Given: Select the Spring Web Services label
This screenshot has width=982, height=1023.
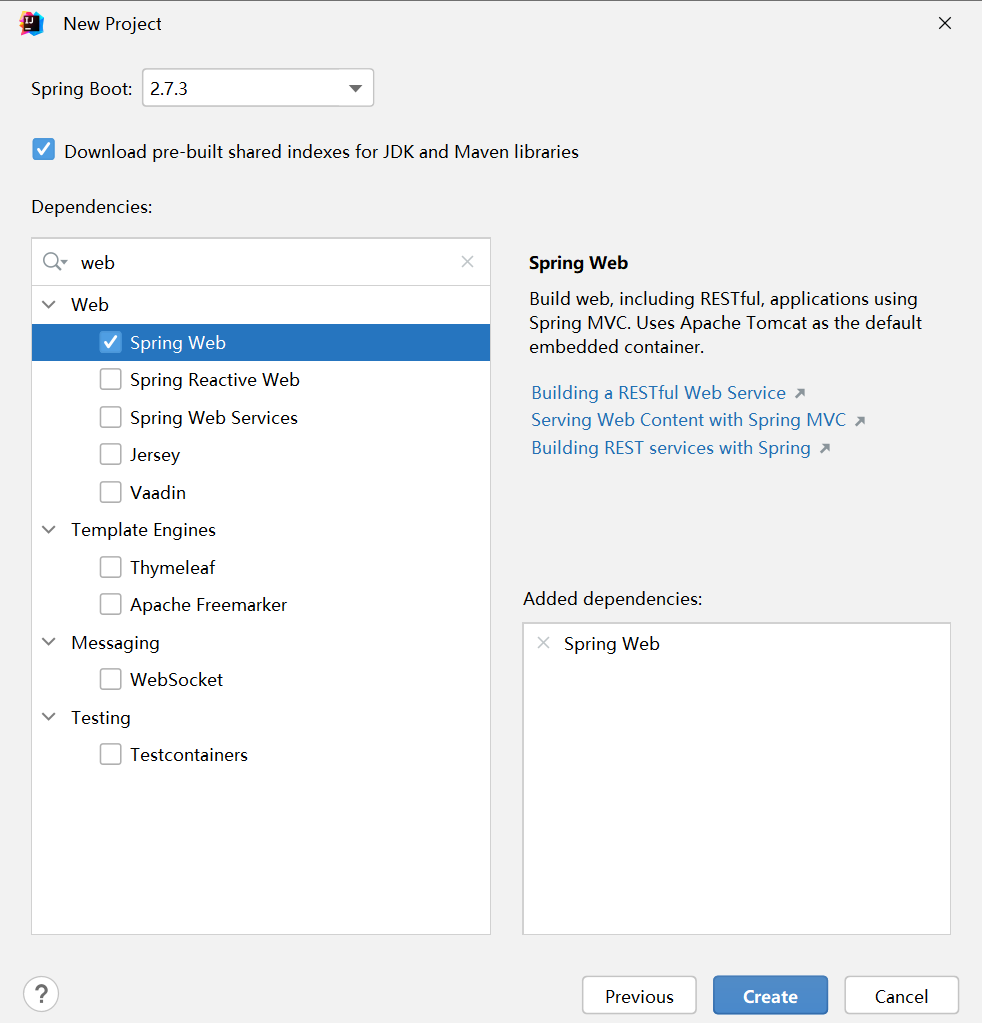Looking at the screenshot, I should coord(213,418).
